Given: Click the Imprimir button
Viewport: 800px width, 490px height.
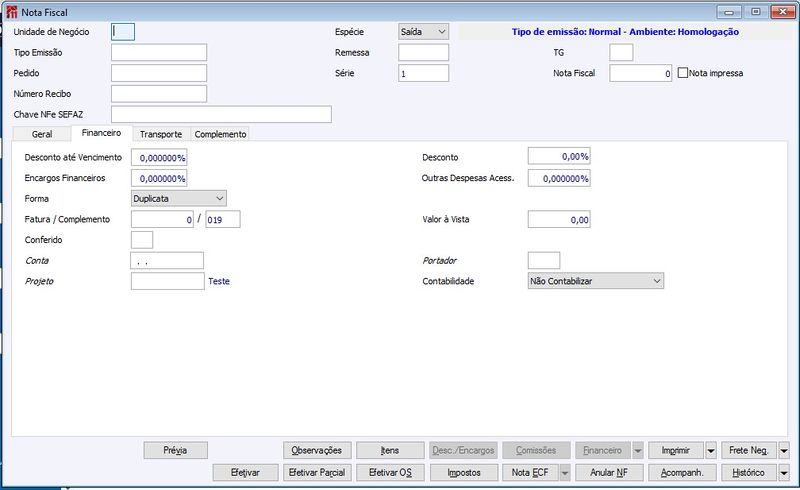Looking at the screenshot, I should pos(676,450).
